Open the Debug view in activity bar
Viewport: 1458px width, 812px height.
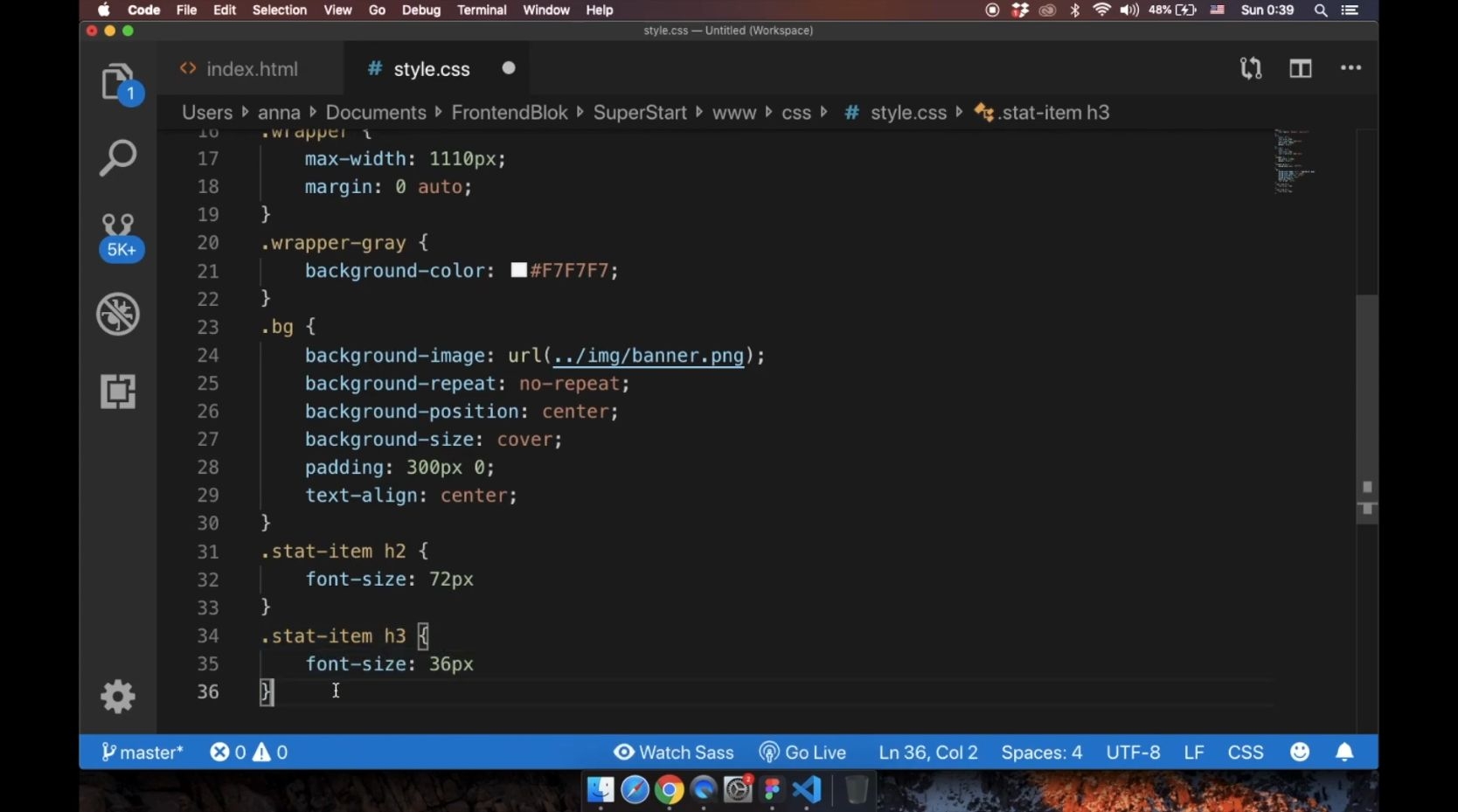118,314
